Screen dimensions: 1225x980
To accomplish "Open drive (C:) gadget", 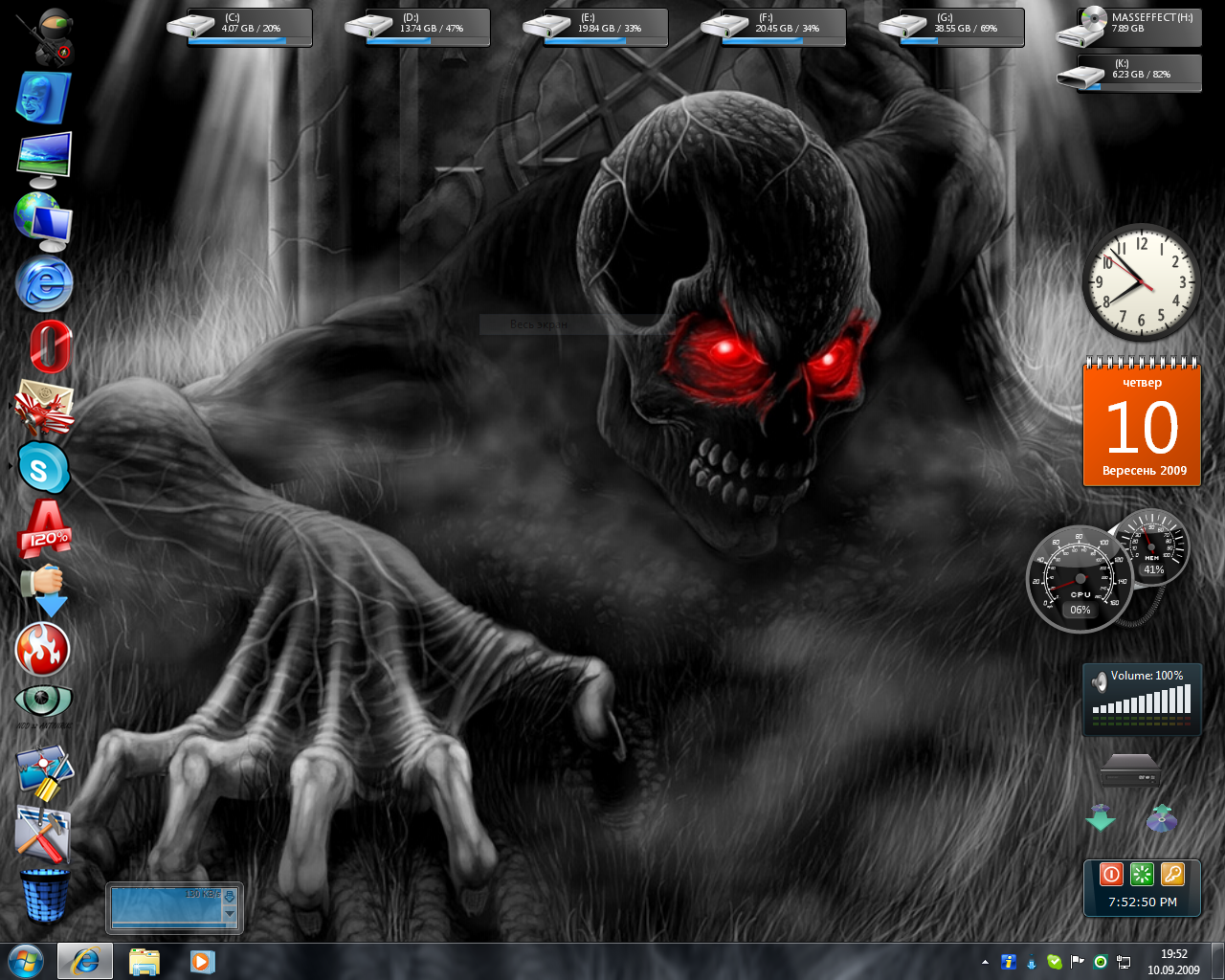I will point(239,27).
